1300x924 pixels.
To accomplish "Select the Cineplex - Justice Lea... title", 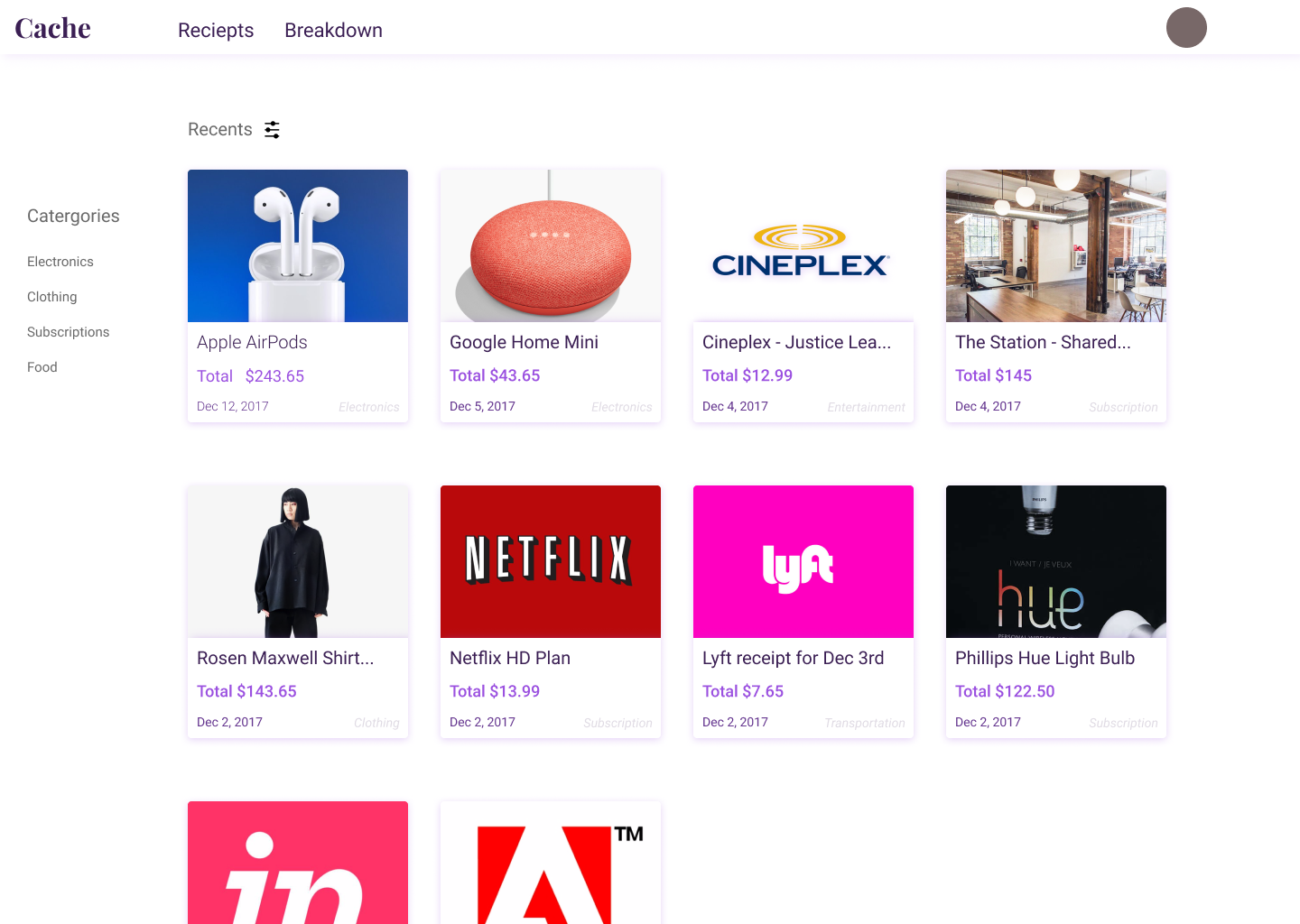I will click(796, 343).
